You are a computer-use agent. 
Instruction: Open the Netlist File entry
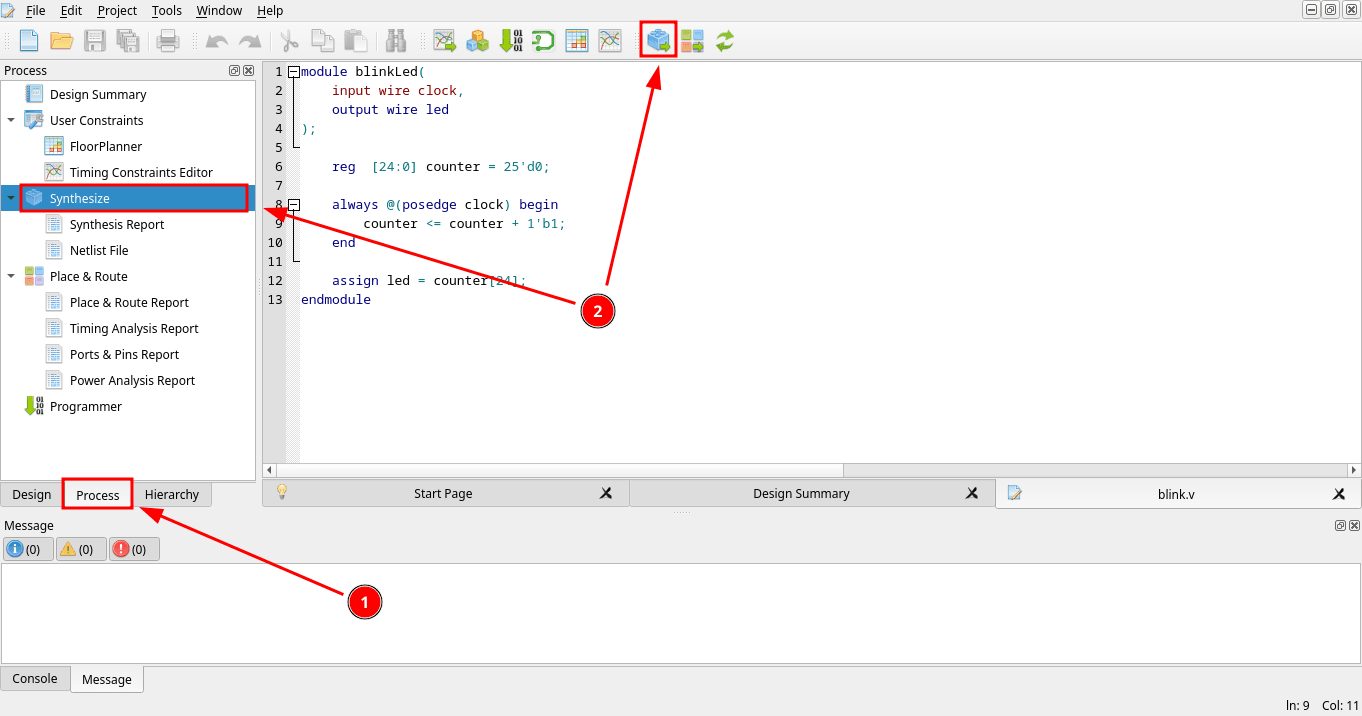[99, 250]
